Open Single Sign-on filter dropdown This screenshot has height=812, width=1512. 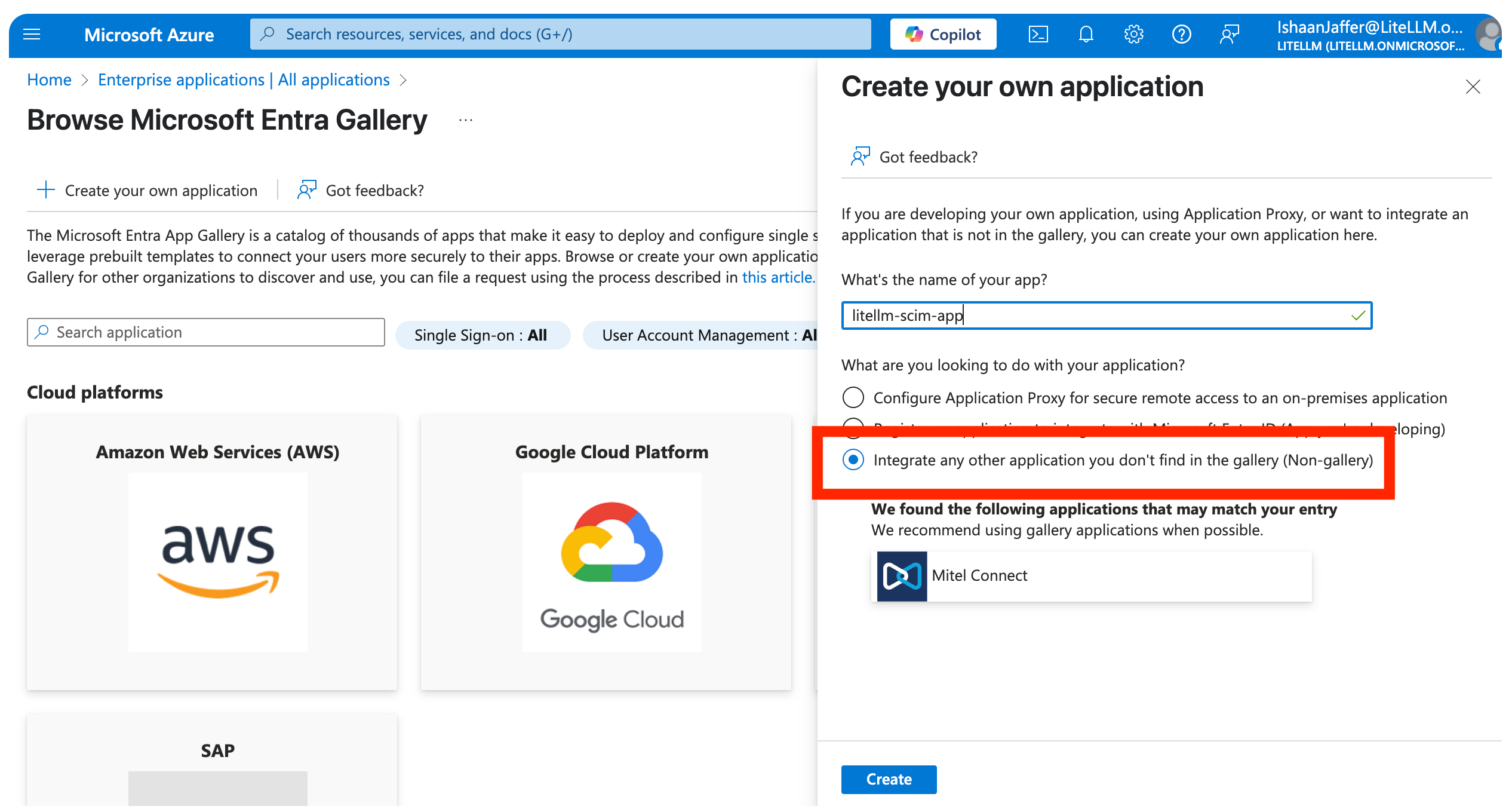[x=482, y=335]
